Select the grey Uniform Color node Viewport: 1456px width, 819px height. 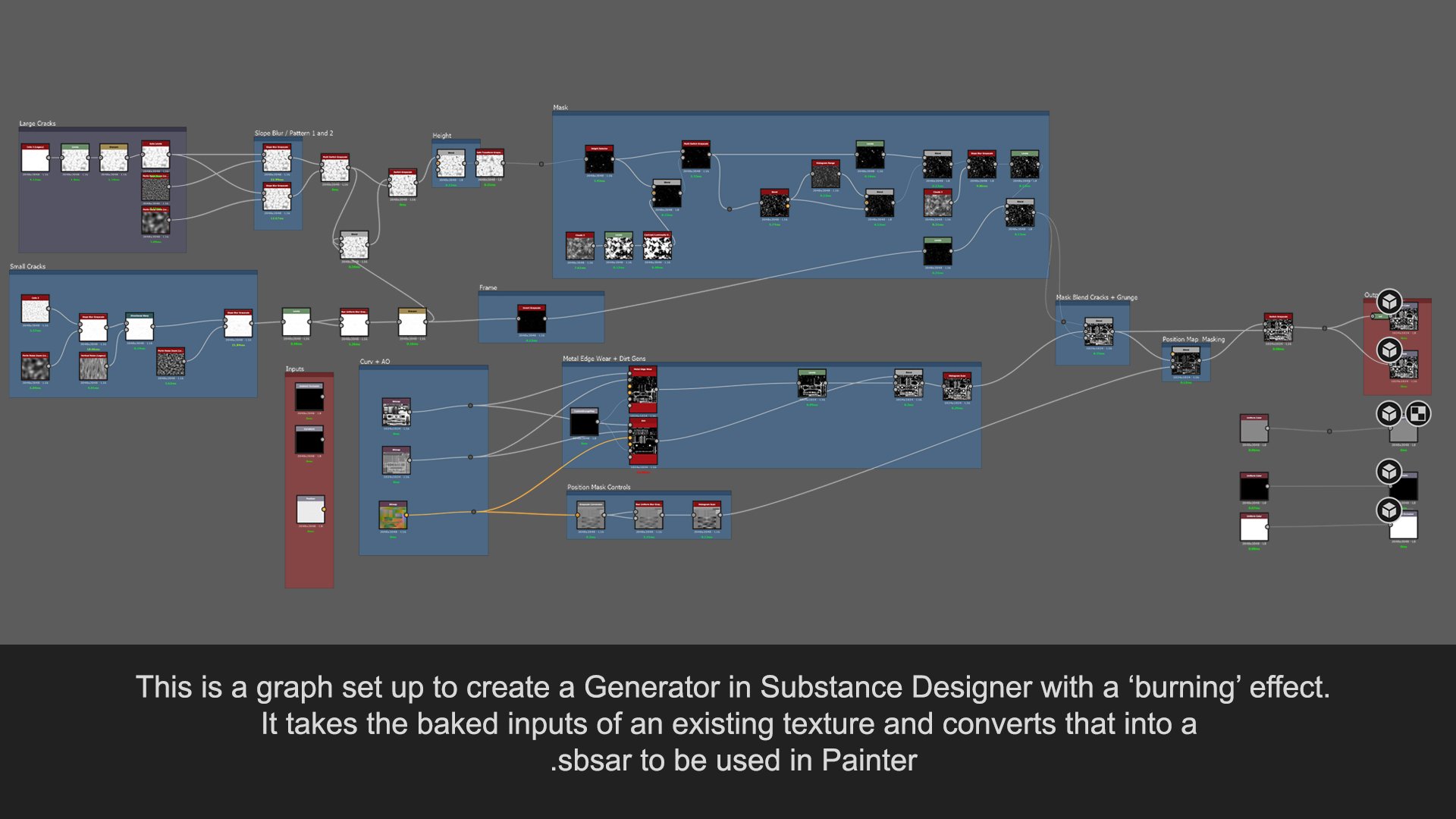click(1254, 429)
